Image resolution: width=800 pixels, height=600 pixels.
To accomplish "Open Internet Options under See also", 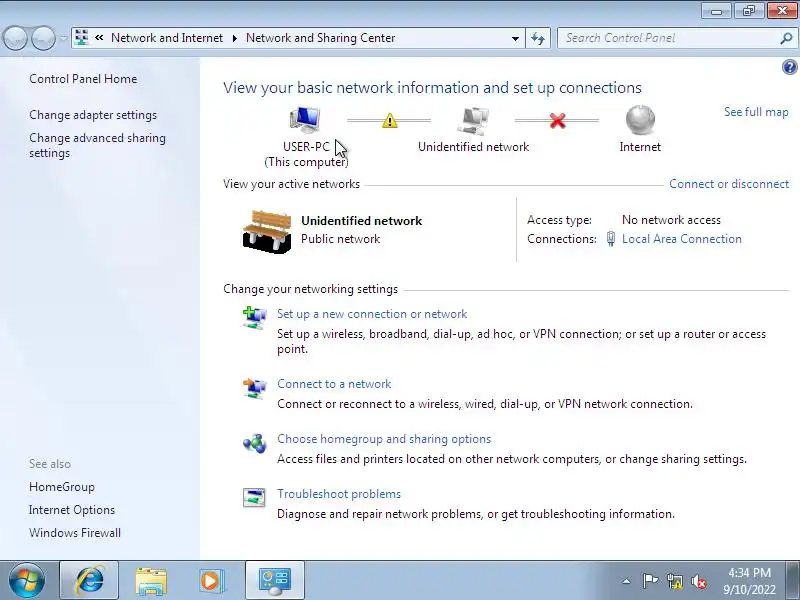I will [x=72, y=510].
